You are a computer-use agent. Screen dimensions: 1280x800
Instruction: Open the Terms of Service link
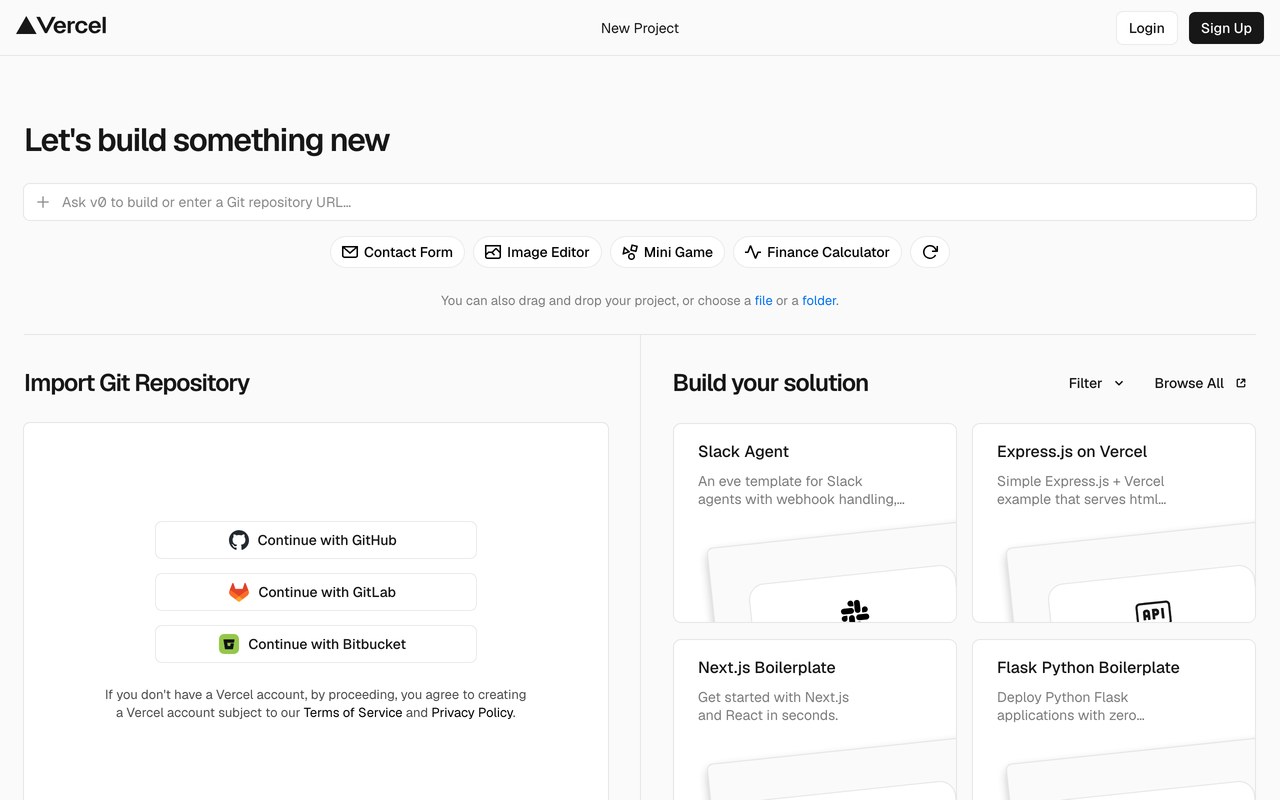(x=353, y=713)
